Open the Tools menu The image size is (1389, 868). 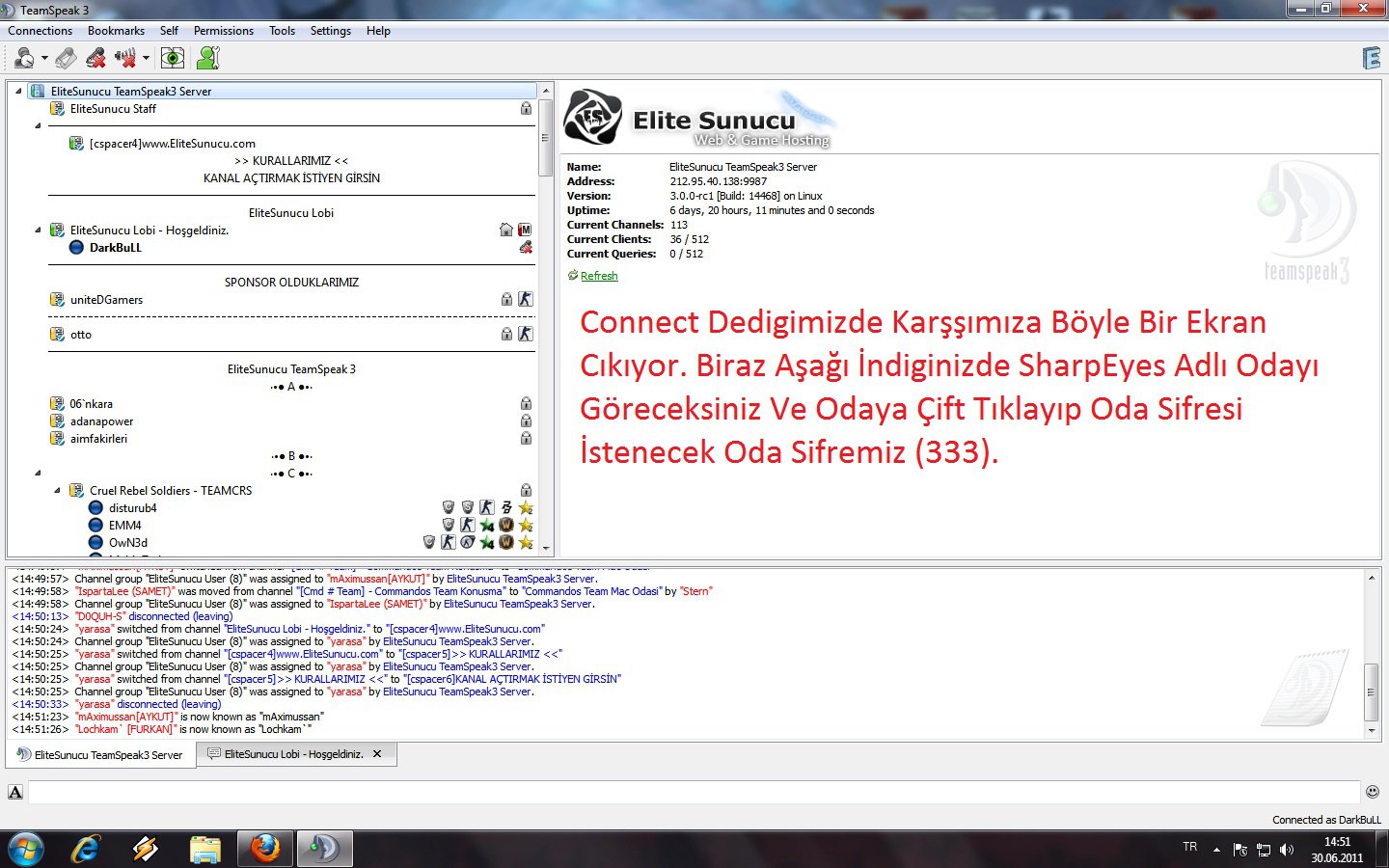tap(282, 31)
